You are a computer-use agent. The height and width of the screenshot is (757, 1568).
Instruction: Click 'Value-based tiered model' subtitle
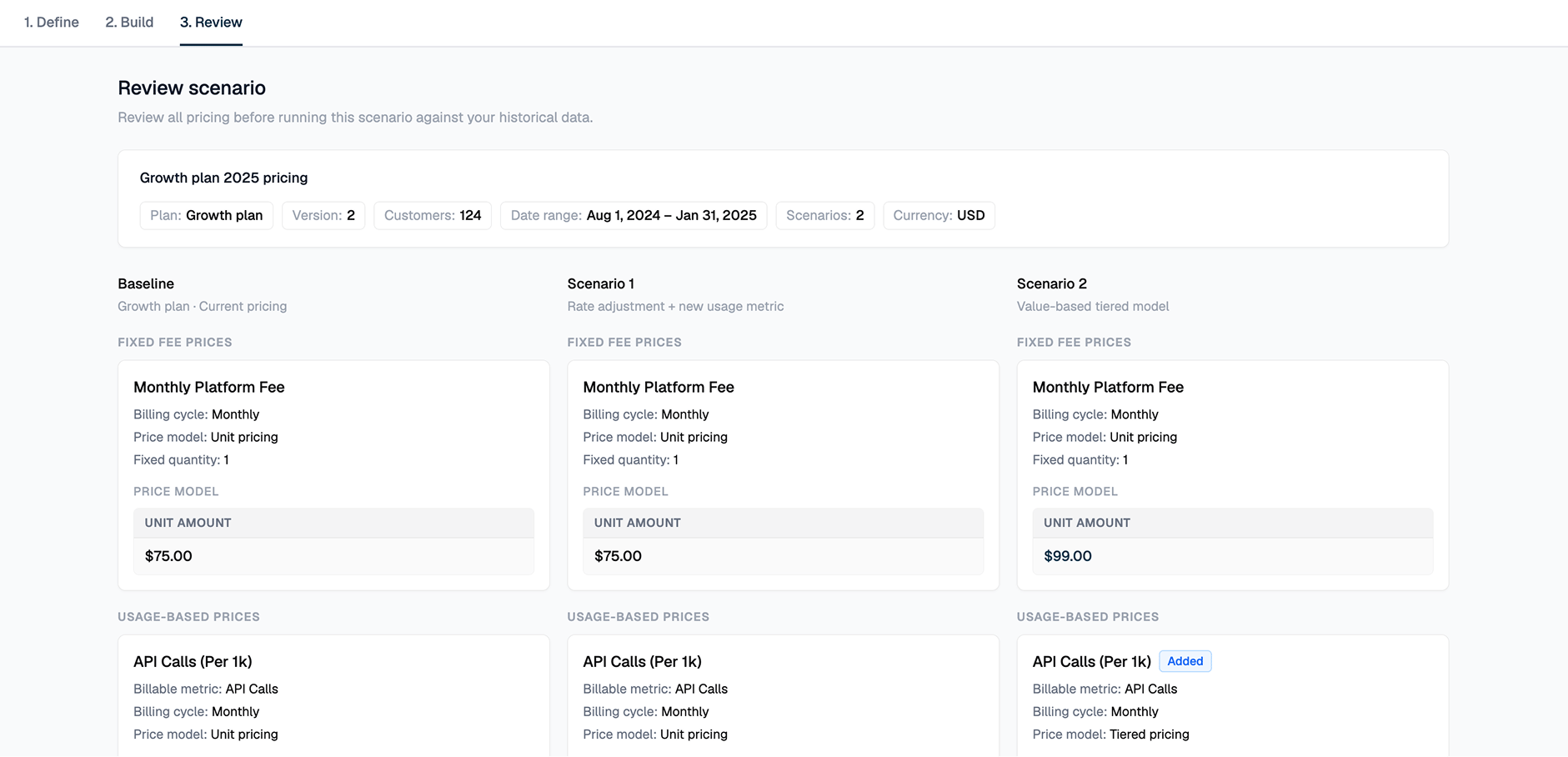click(x=1093, y=306)
